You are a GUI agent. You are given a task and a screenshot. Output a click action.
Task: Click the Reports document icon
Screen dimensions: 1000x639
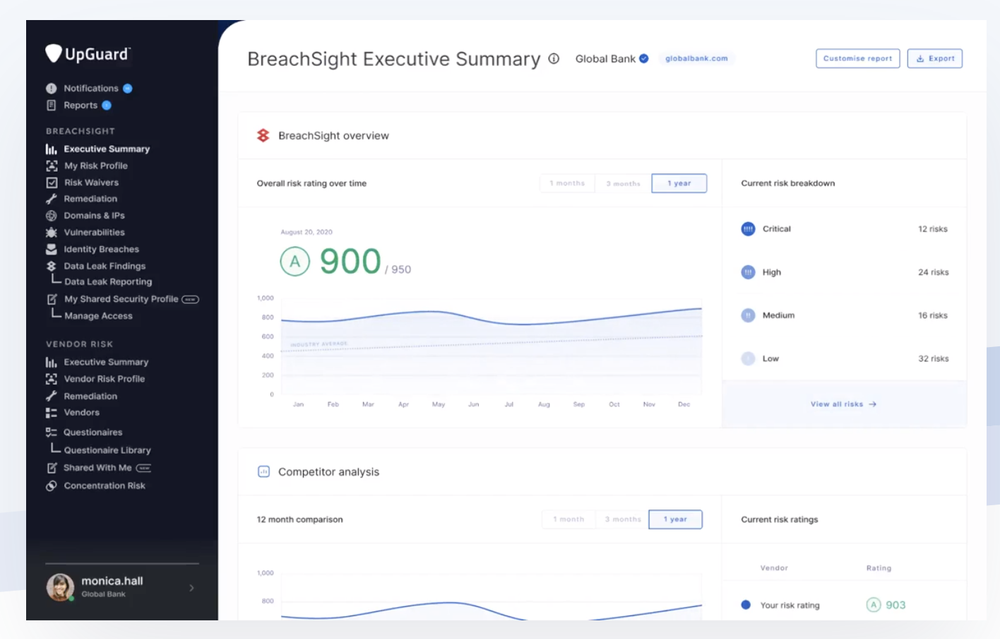click(x=51, y=105)
